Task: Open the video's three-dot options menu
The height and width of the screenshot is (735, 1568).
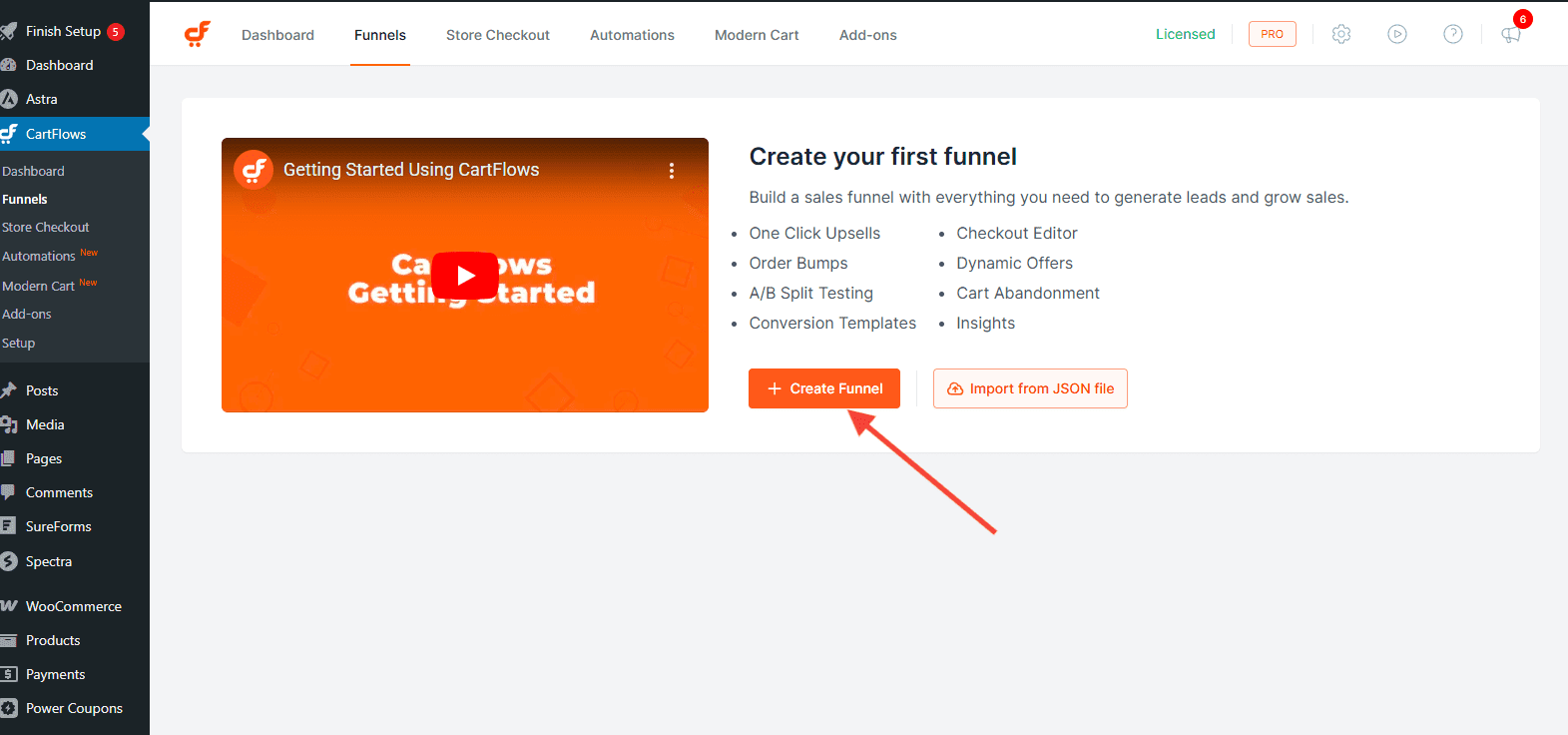Action: pyautogui.click(x=672, y=171)
